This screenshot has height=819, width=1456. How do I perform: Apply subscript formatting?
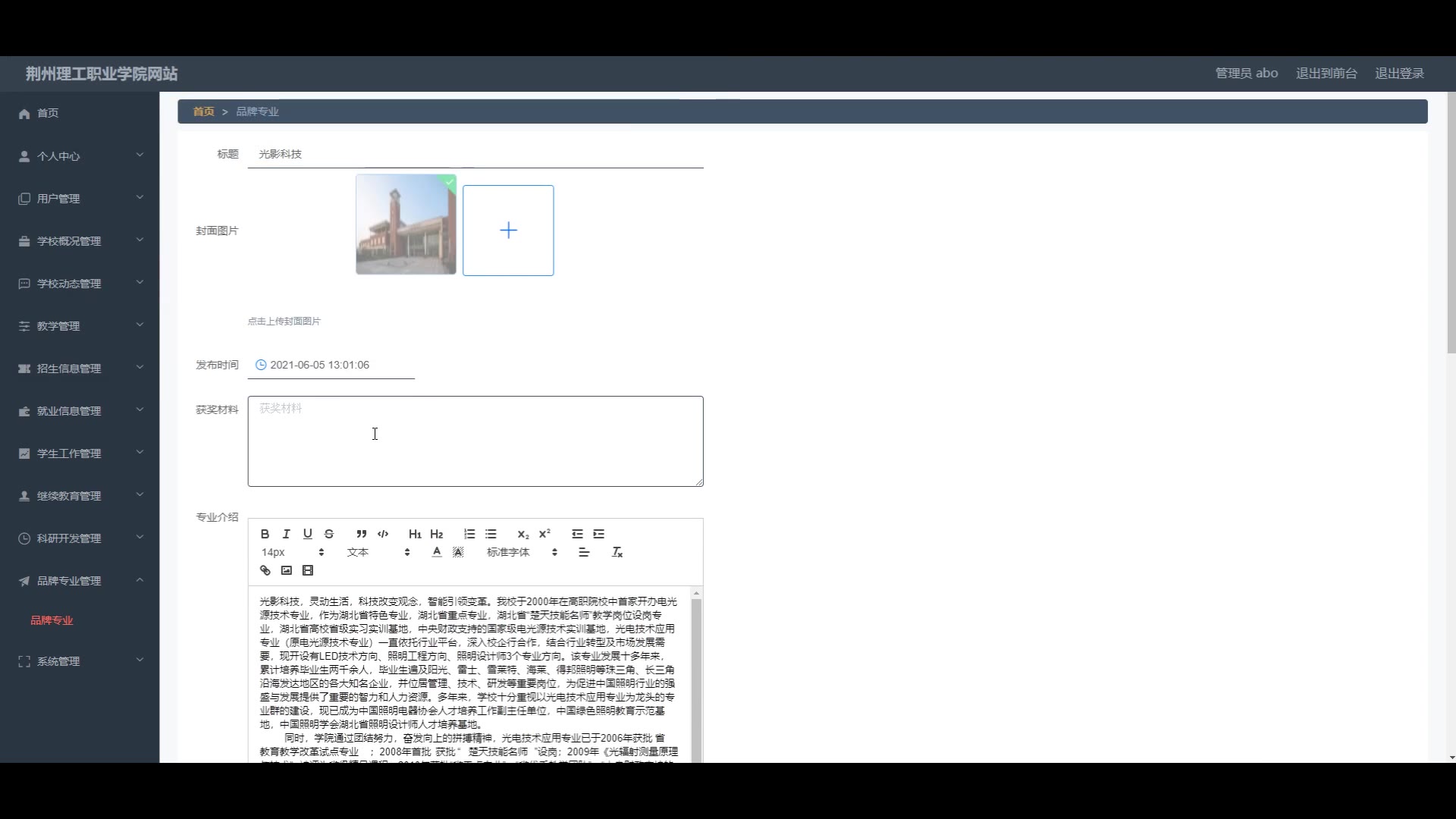tap(522, 534)
